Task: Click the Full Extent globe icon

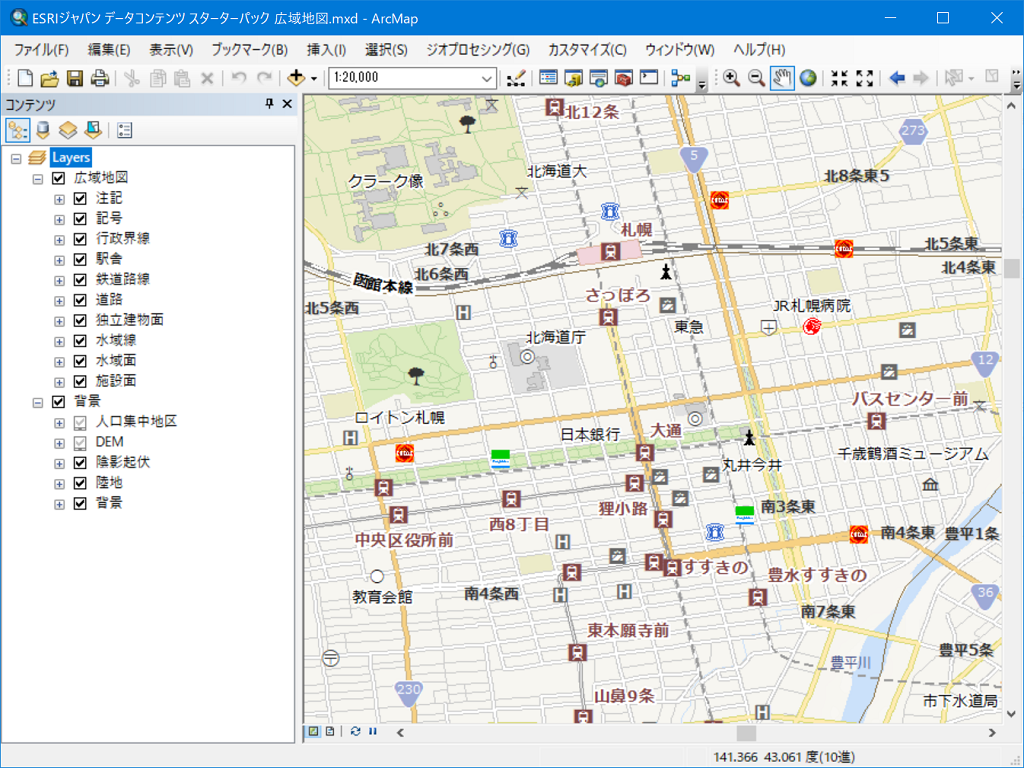Action: pos(808,78)
